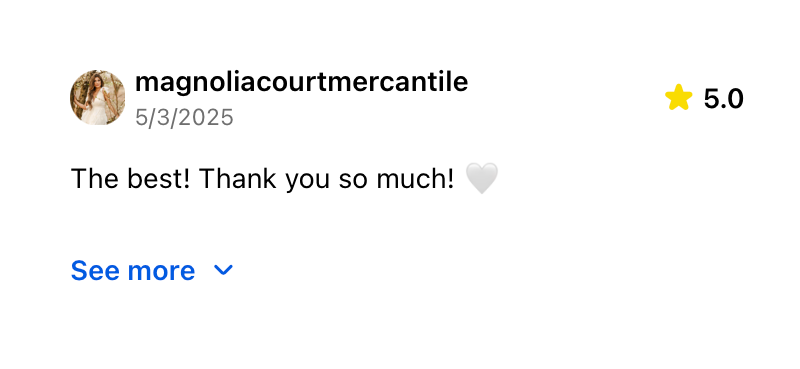Viewport: 800px width, 369px height.
Task: Click the downward arrow beside See more
Action: click(223, 270)
